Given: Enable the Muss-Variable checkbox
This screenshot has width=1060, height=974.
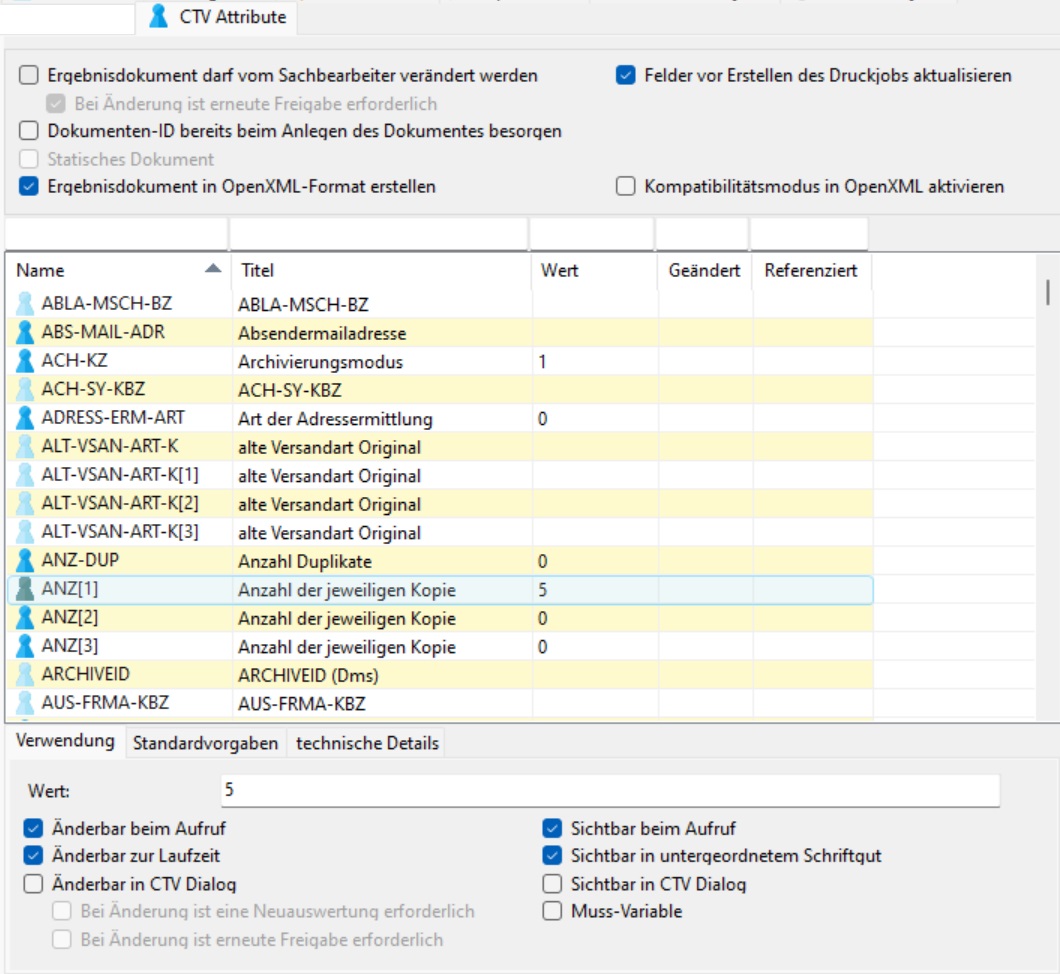Looking at the screenshot, I should (552, 911).
